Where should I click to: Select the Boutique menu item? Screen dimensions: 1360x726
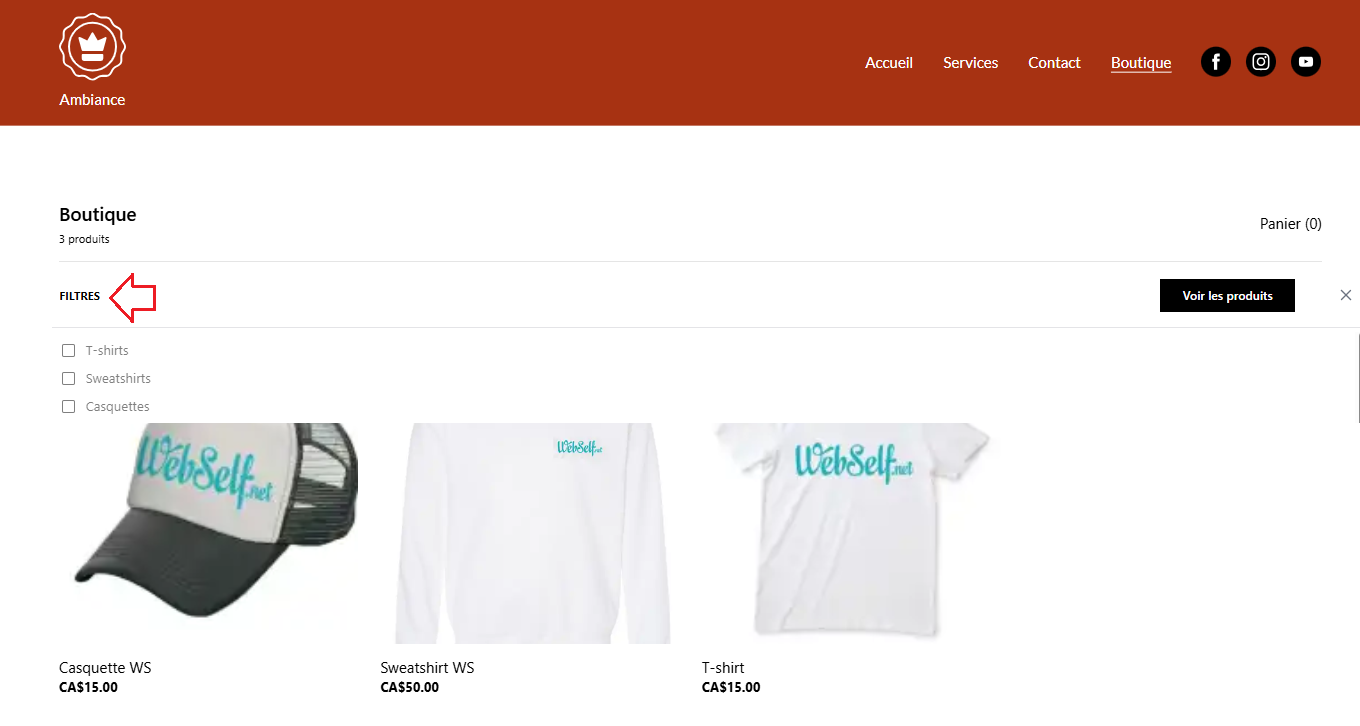(1141, 63)
